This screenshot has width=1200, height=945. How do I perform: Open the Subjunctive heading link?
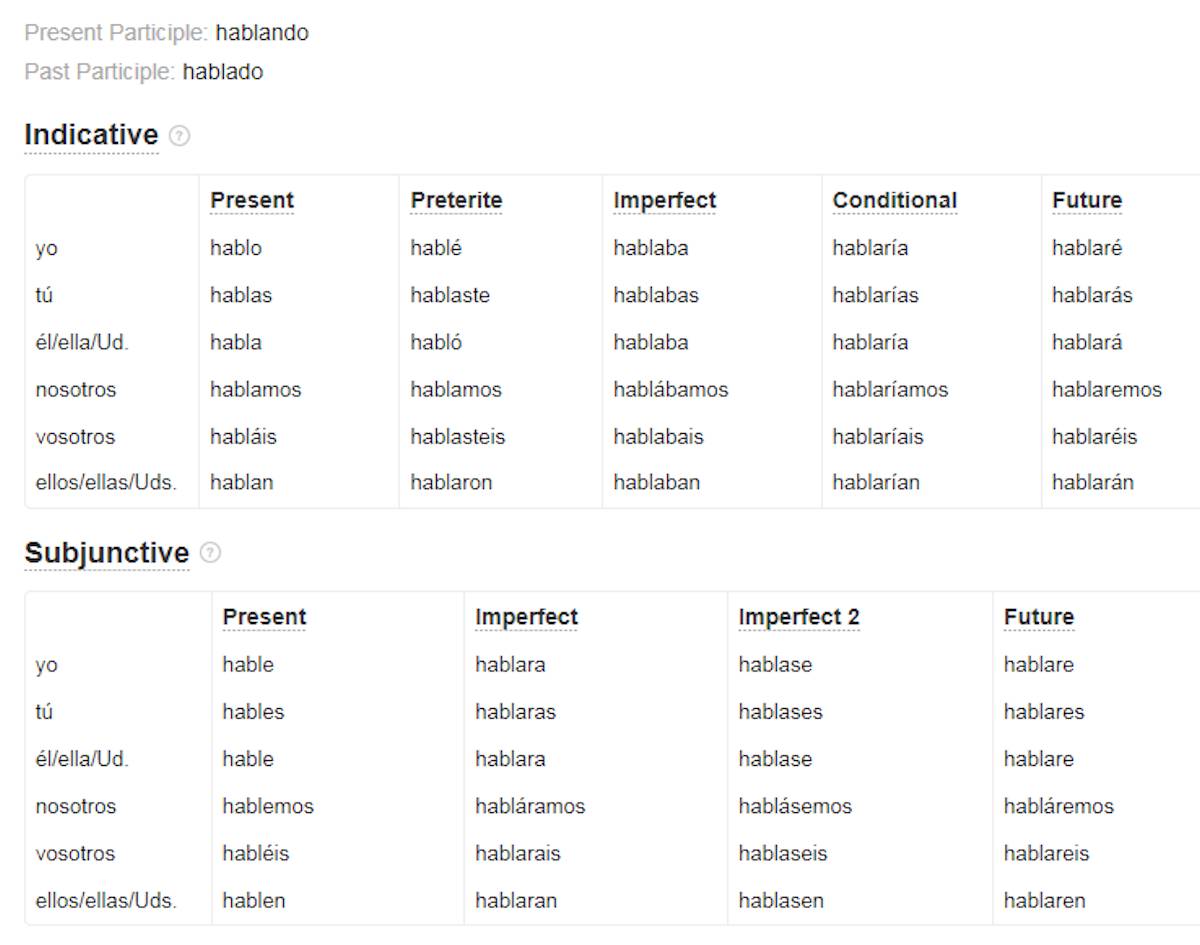point(107,553)
